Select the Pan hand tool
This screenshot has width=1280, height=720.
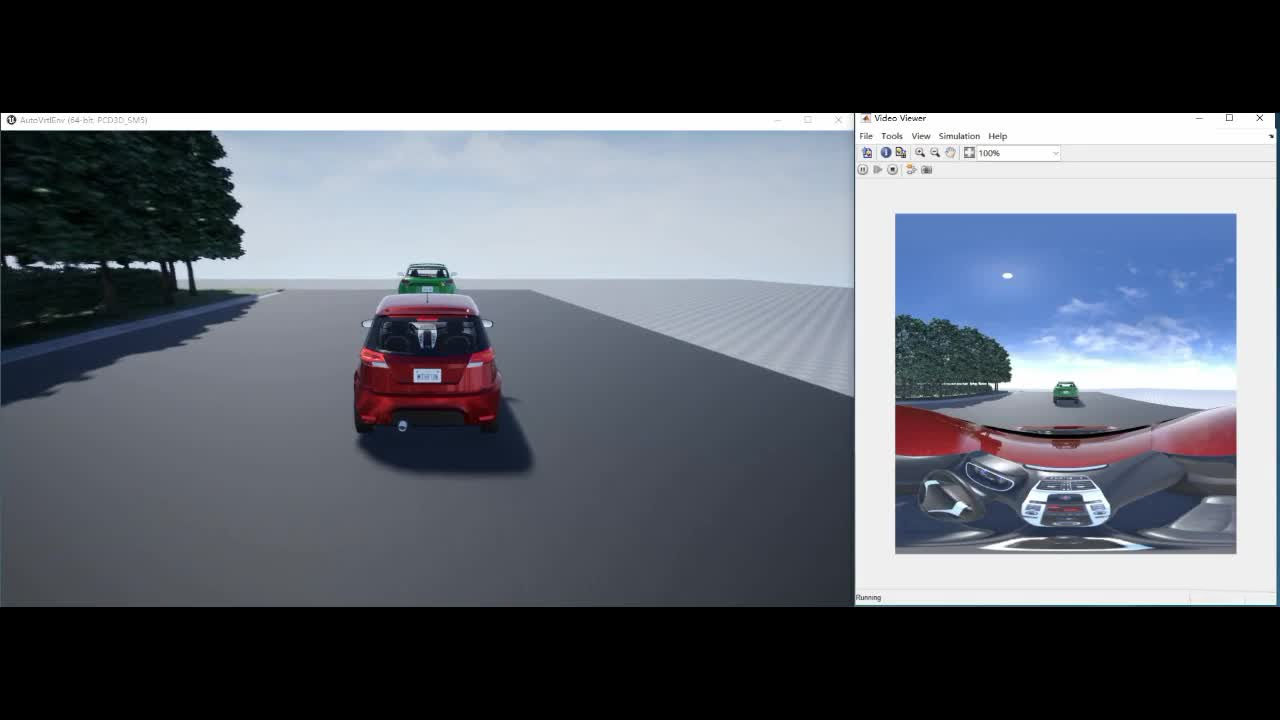pos(949,152)
